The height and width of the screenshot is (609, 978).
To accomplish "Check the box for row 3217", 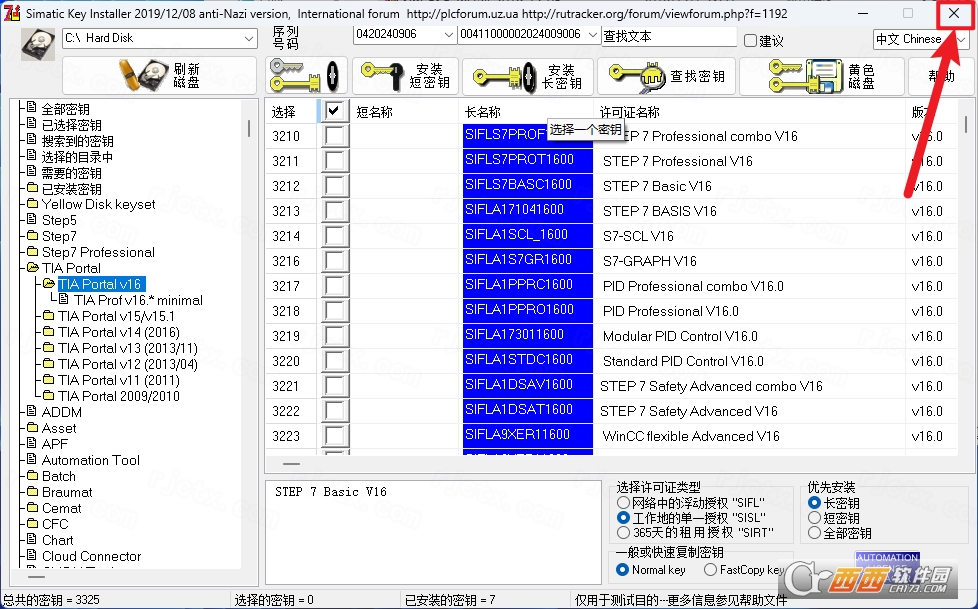I will [334, 286].
